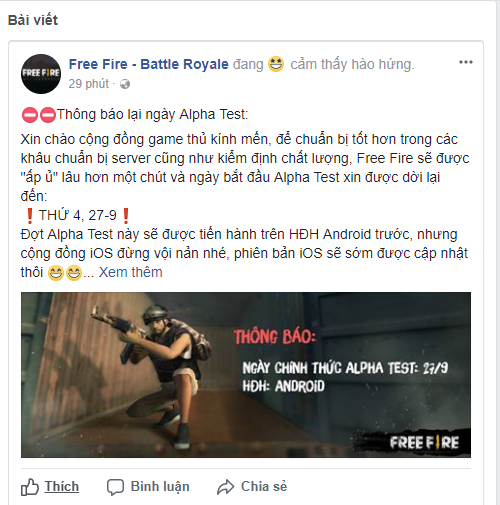Click the first red no-entry emoji
Image resolution: width=500 pixels, height=505 pixels.
(30, 115)
